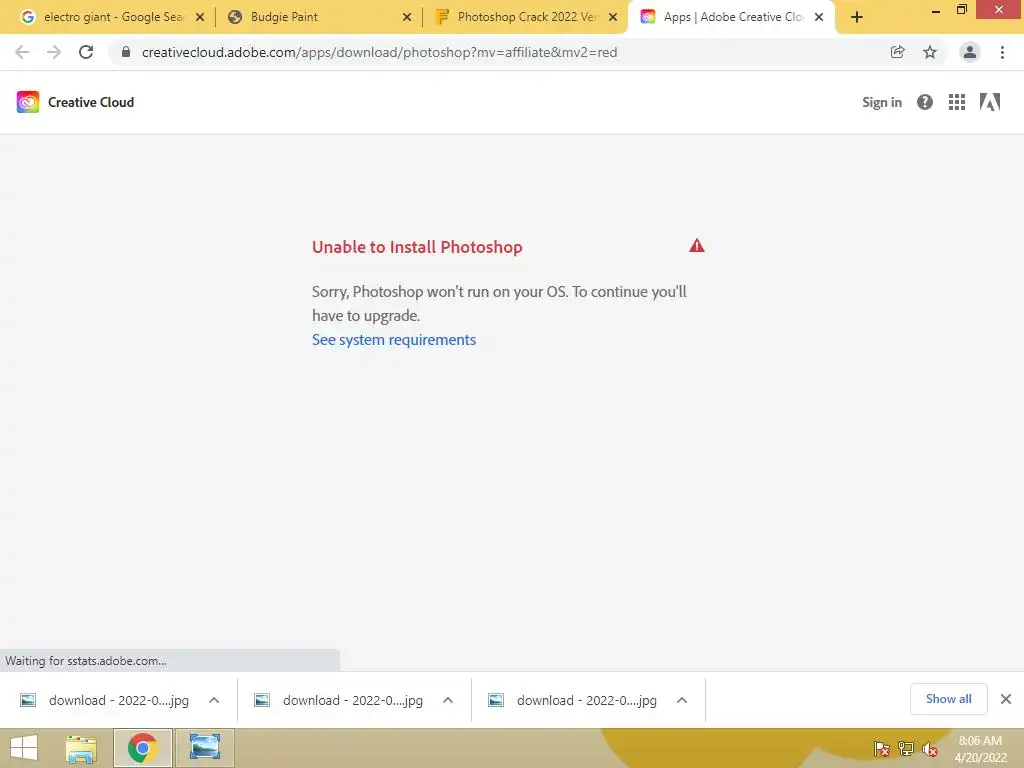Click the Creative Cloud title text
The height and width of the screenshot is (768, 1024).
click(91, 103)
